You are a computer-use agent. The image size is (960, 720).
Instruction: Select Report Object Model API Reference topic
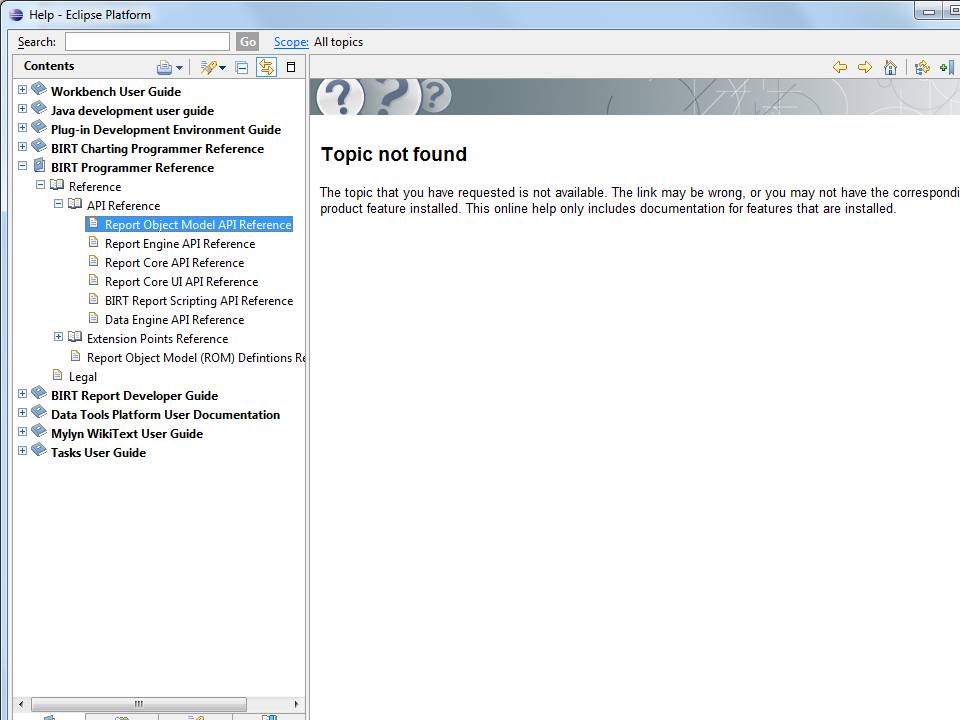198,225
